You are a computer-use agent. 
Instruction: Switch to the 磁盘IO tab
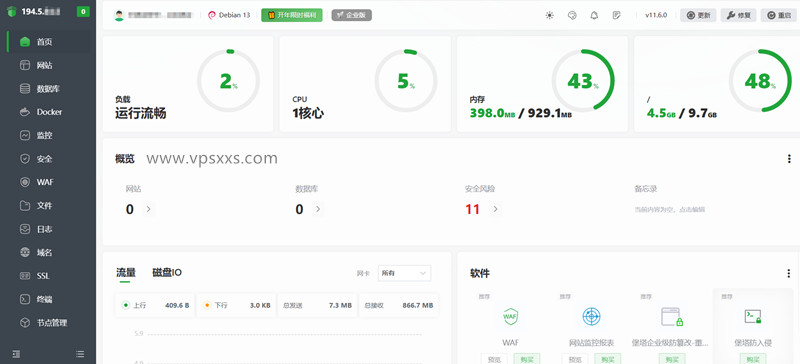tap(167, 273)
